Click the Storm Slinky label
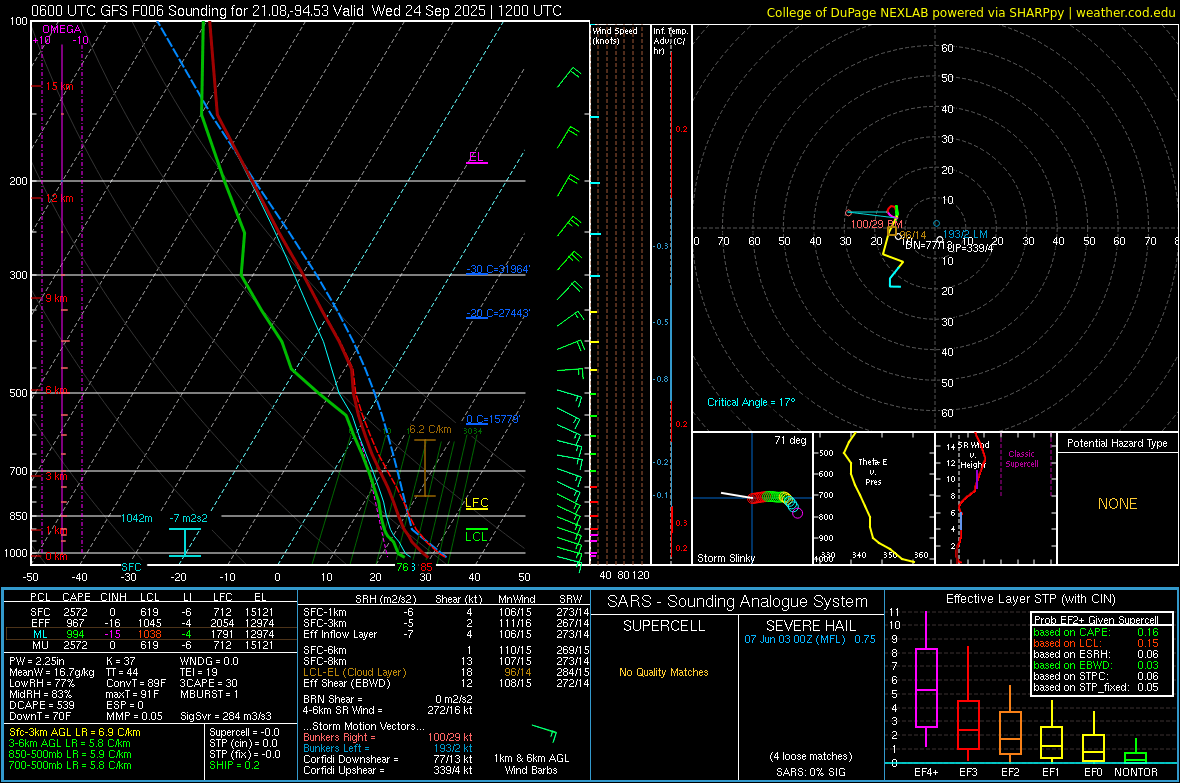 click(x=725, y=558)
